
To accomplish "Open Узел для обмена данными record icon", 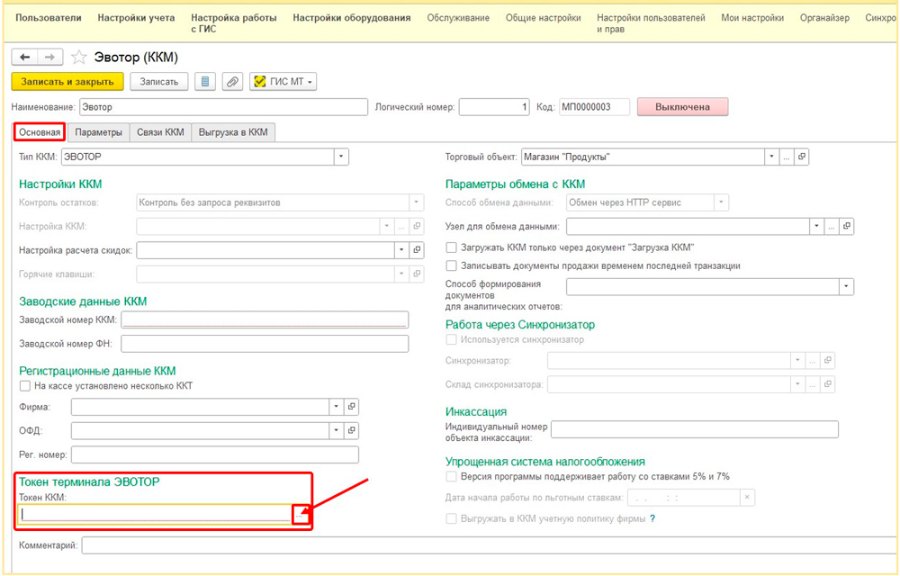I will 847,227.
